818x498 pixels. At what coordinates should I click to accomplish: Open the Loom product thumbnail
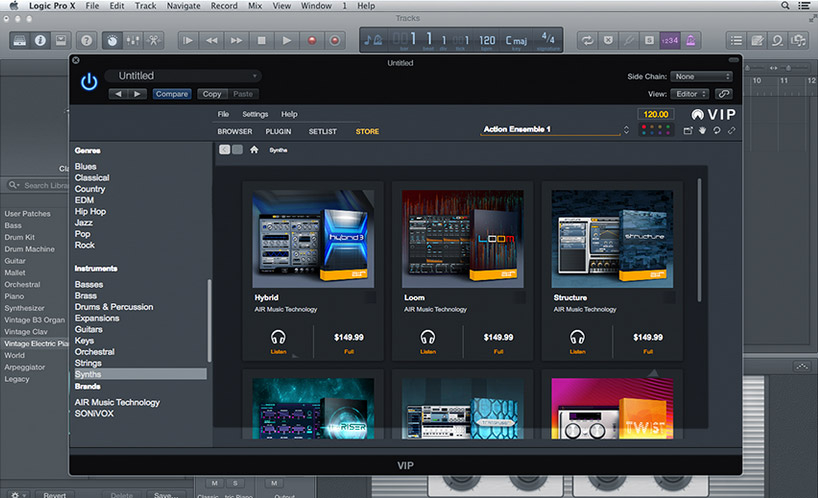click(463, 239)
